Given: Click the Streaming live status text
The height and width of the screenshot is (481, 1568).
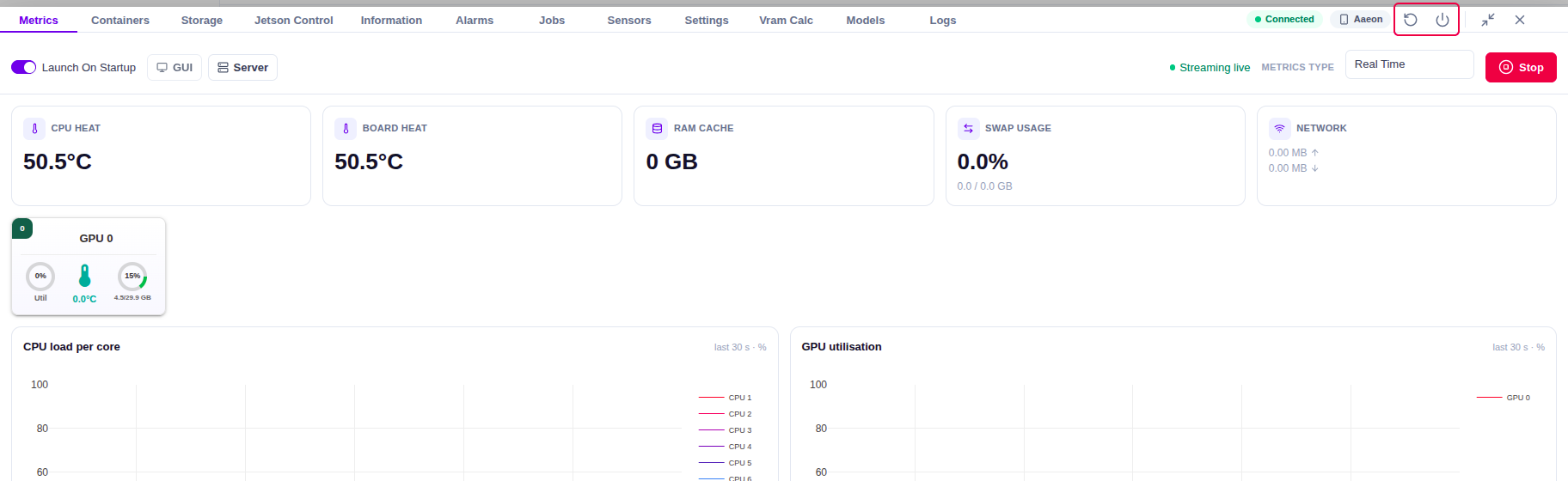Looking at the screenshot, I should [1215, 68].
